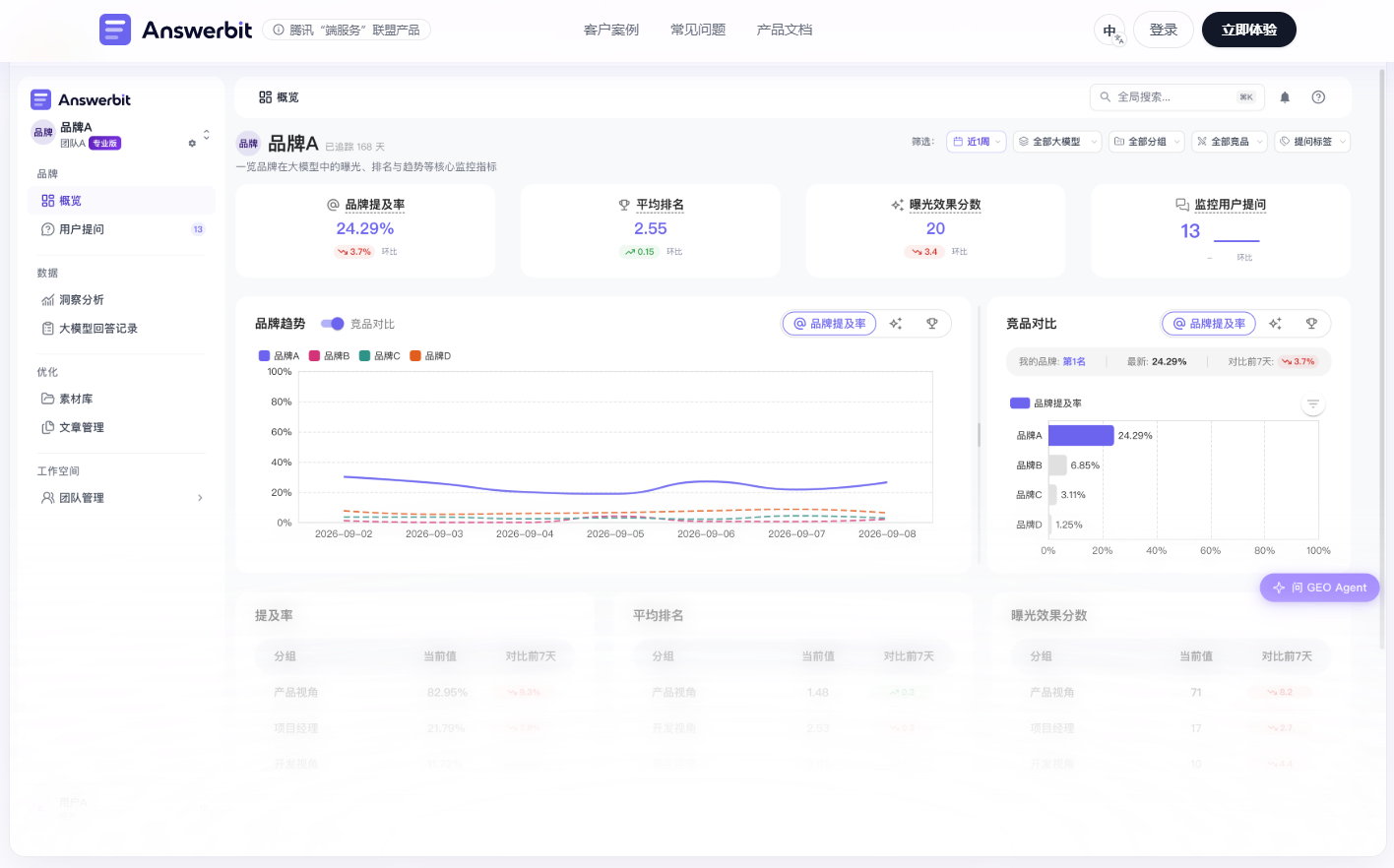Open 常见问题 in top navigation

point(698,30)
